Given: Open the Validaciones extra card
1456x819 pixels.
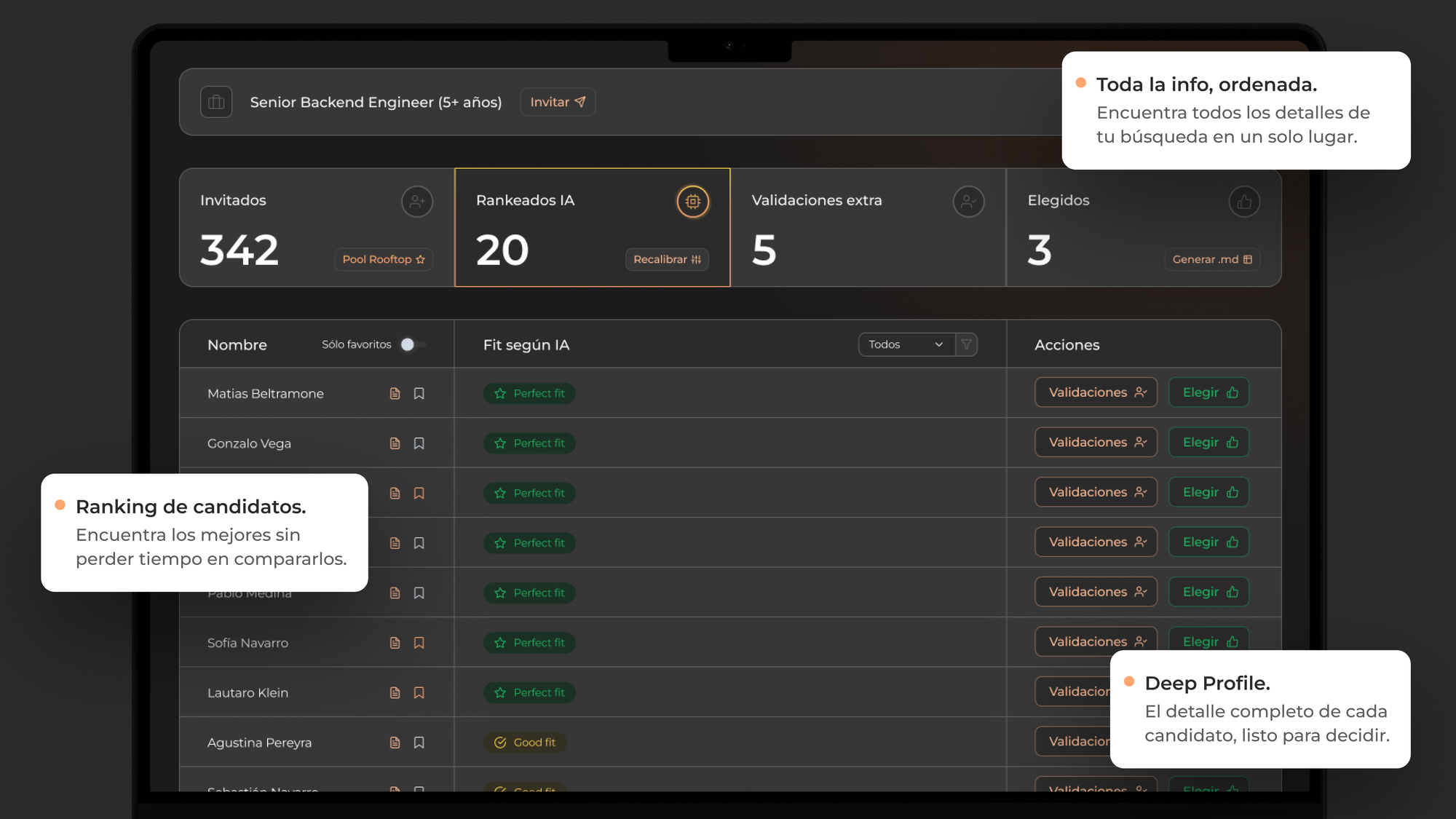Looking at the screenshot, I should [868, 227].
